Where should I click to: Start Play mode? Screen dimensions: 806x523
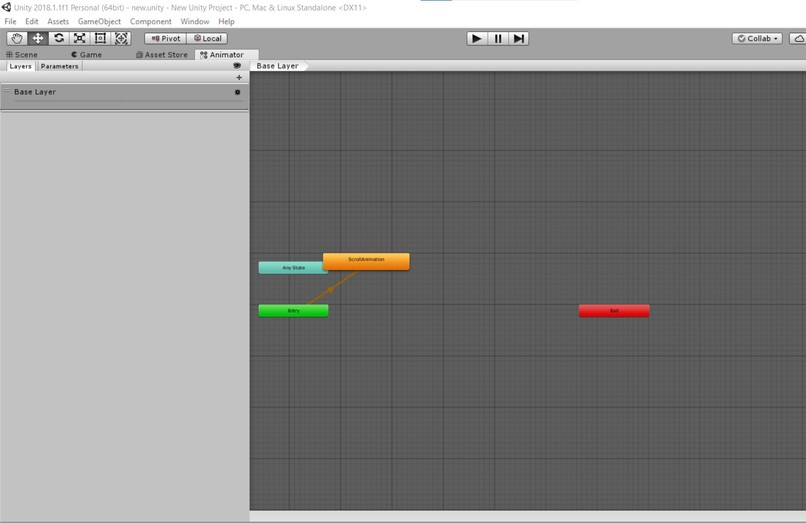(477, 39)
